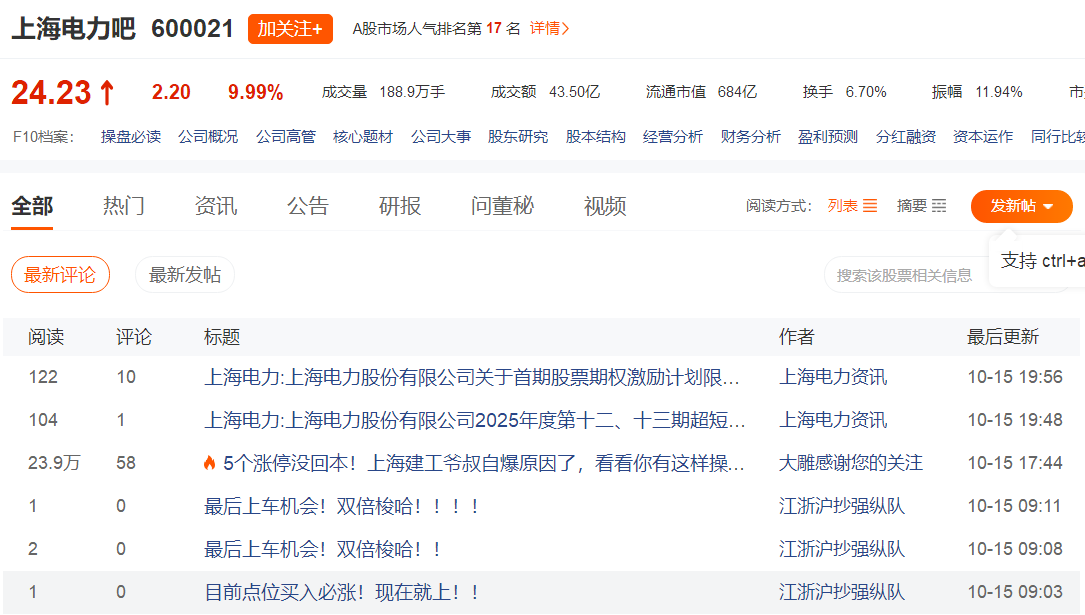Open the 详情 popularity ranking details link
This screenshot has height=615, width=1085.
(x=549, y=28)
